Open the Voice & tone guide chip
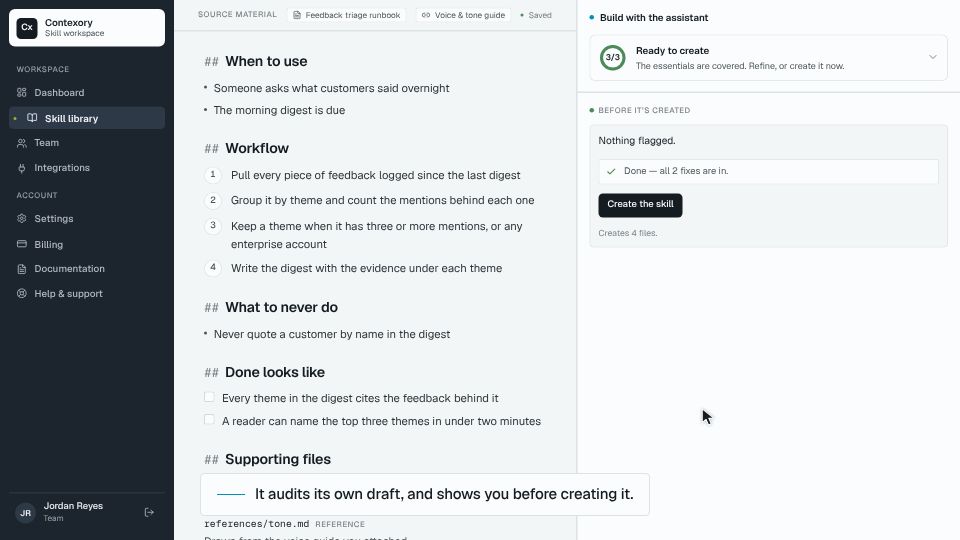This screenshot has height=540, width=960. 463,15
